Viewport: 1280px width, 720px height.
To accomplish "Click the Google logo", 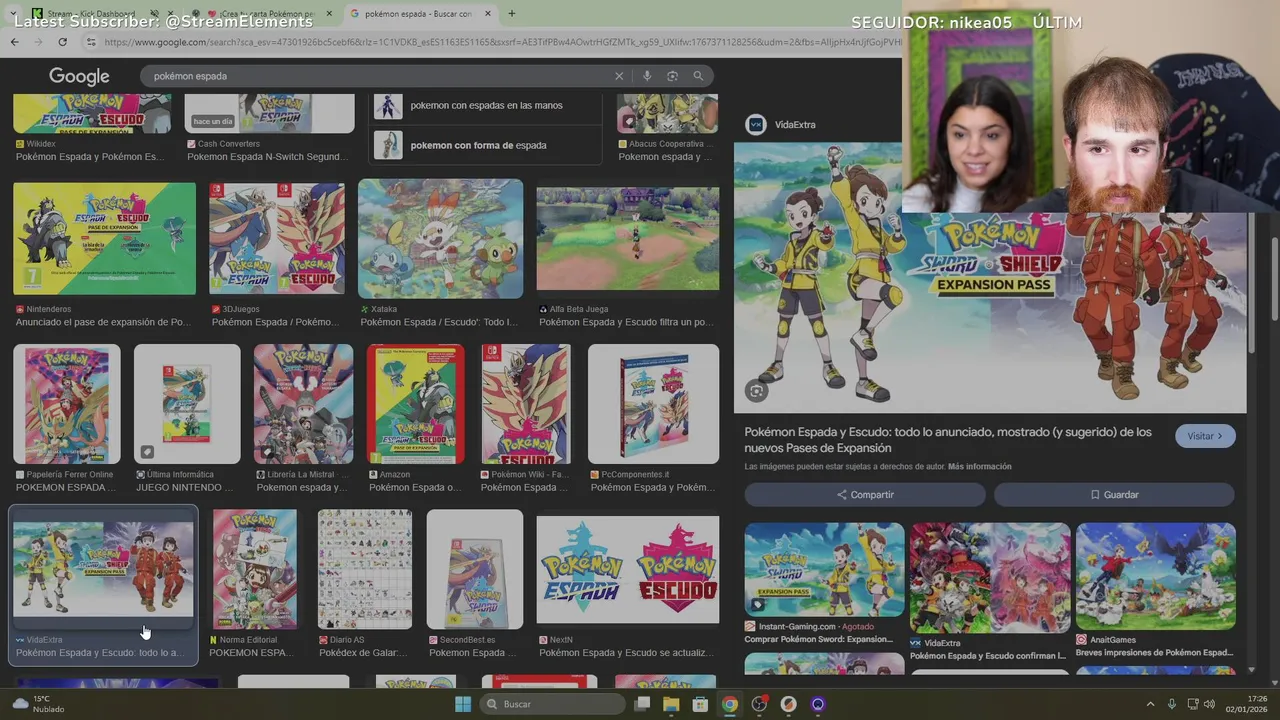I will pos(79,77).
